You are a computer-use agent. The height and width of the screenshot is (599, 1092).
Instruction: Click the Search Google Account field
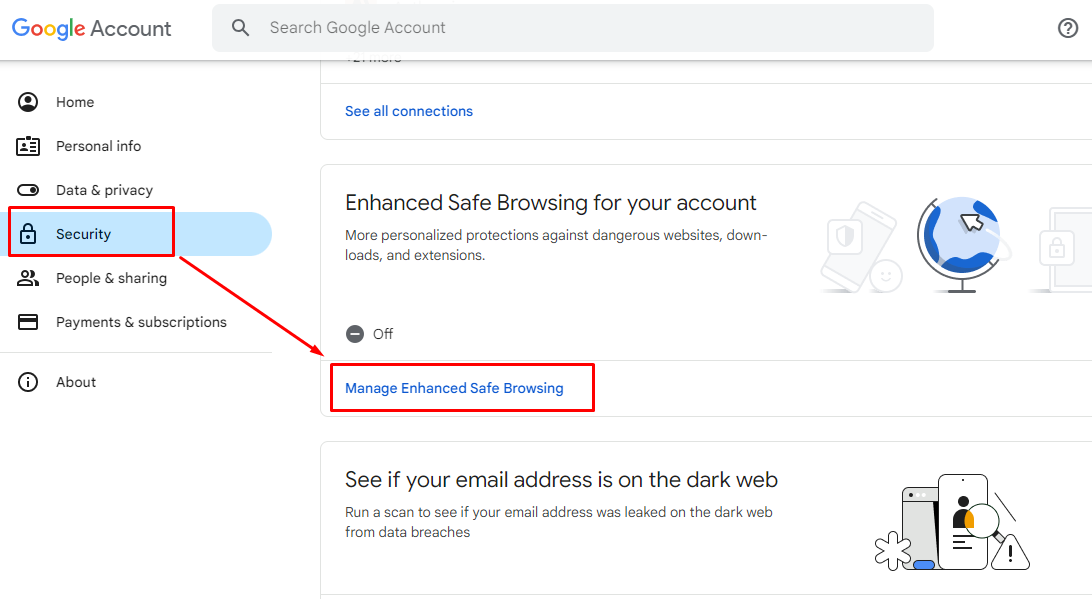(x=572, y=27)
